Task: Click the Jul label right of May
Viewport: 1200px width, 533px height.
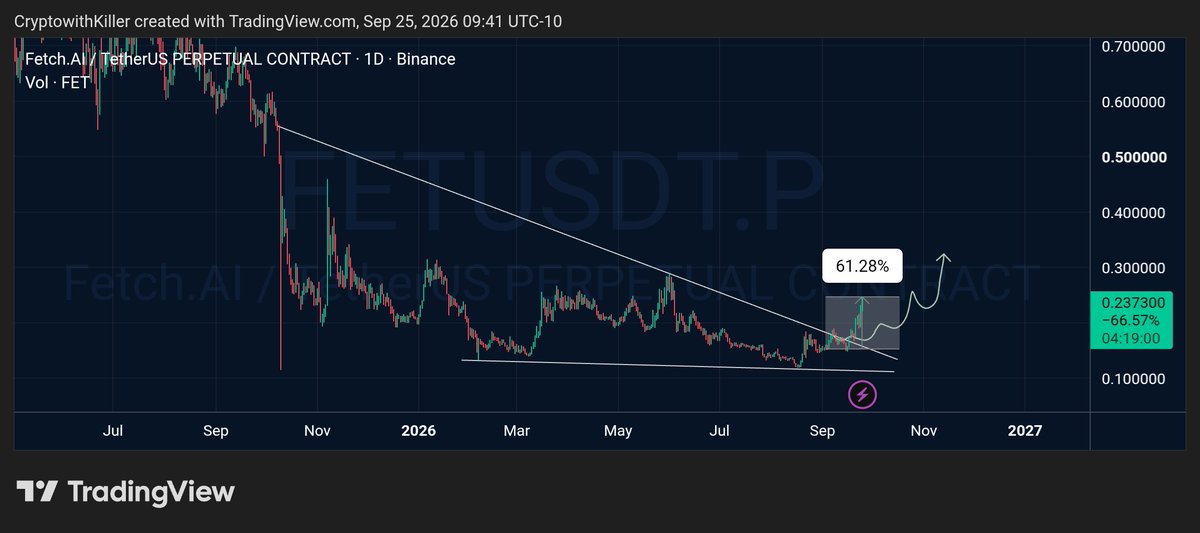Action: click(719, 431)
